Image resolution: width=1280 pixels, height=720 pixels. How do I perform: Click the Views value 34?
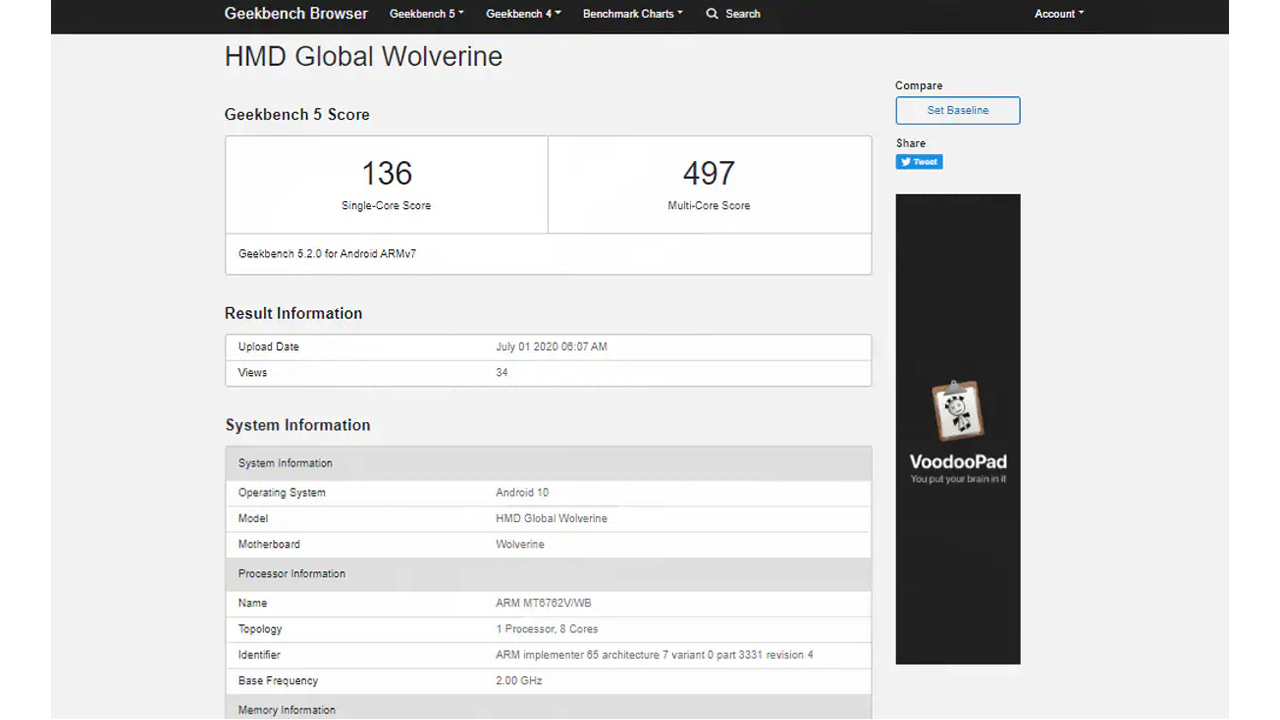tap(502, 373)
